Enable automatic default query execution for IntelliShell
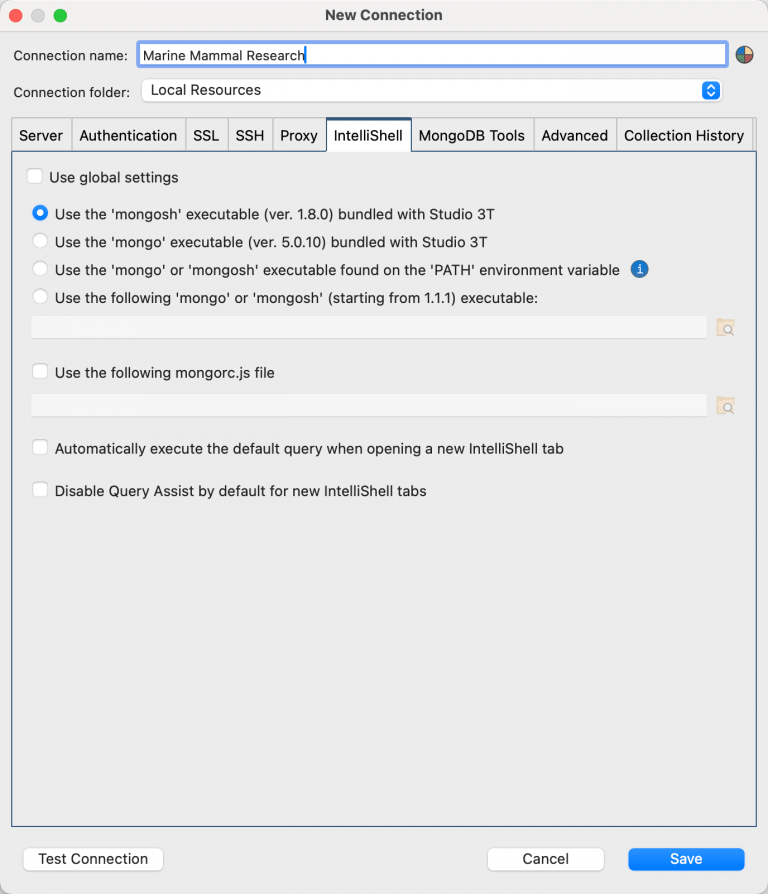The width and height of the screenshot is (768, 894). pos(40,447)
